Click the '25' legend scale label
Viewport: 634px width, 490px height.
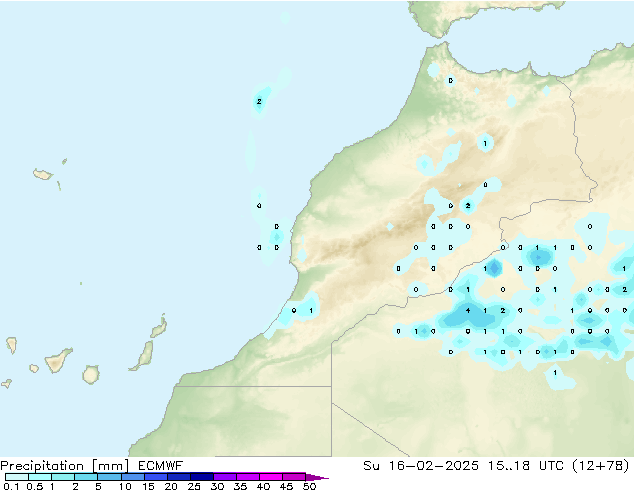(x=194, y=486)
